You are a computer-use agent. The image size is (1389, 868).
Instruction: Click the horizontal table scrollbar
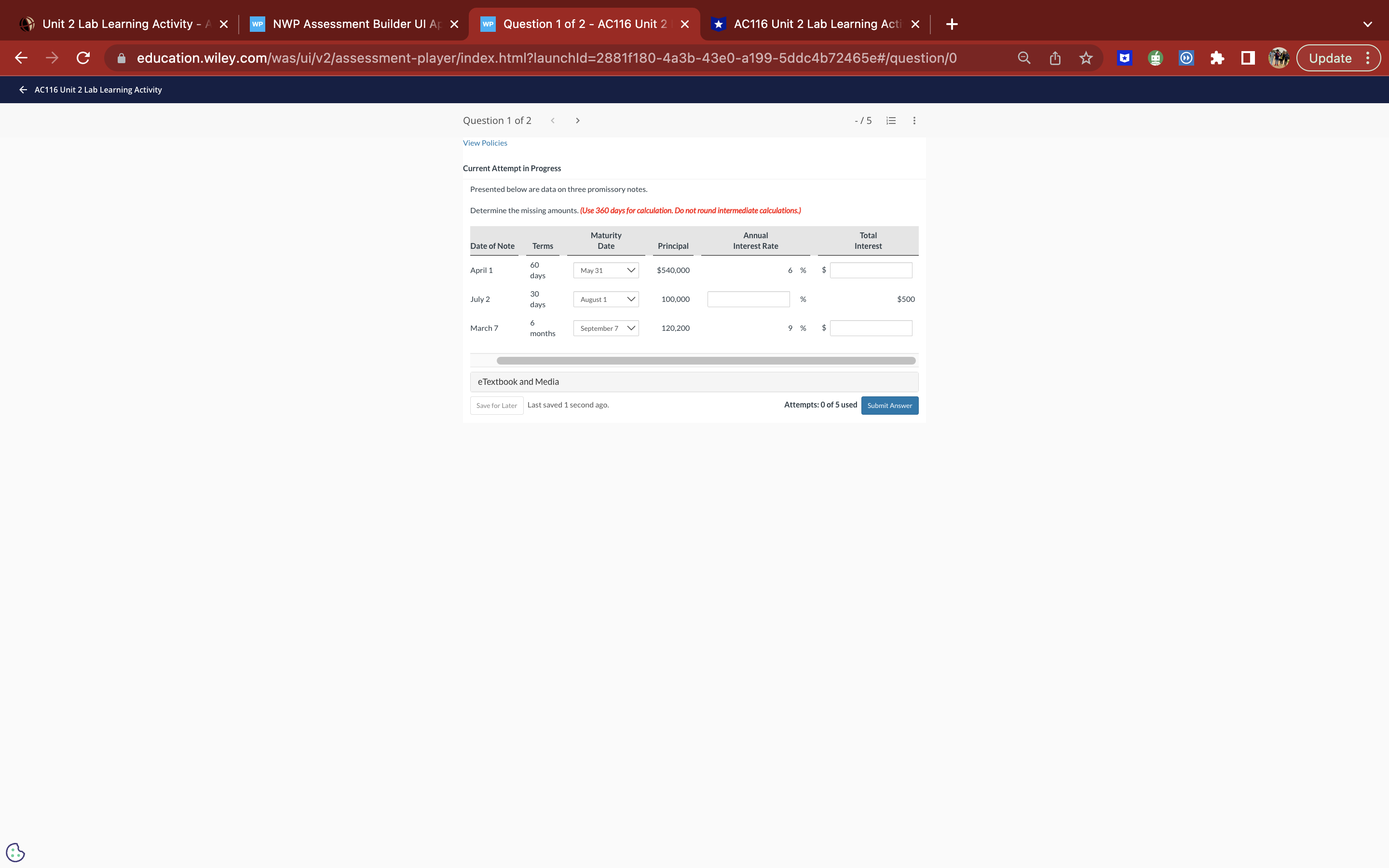706,361
